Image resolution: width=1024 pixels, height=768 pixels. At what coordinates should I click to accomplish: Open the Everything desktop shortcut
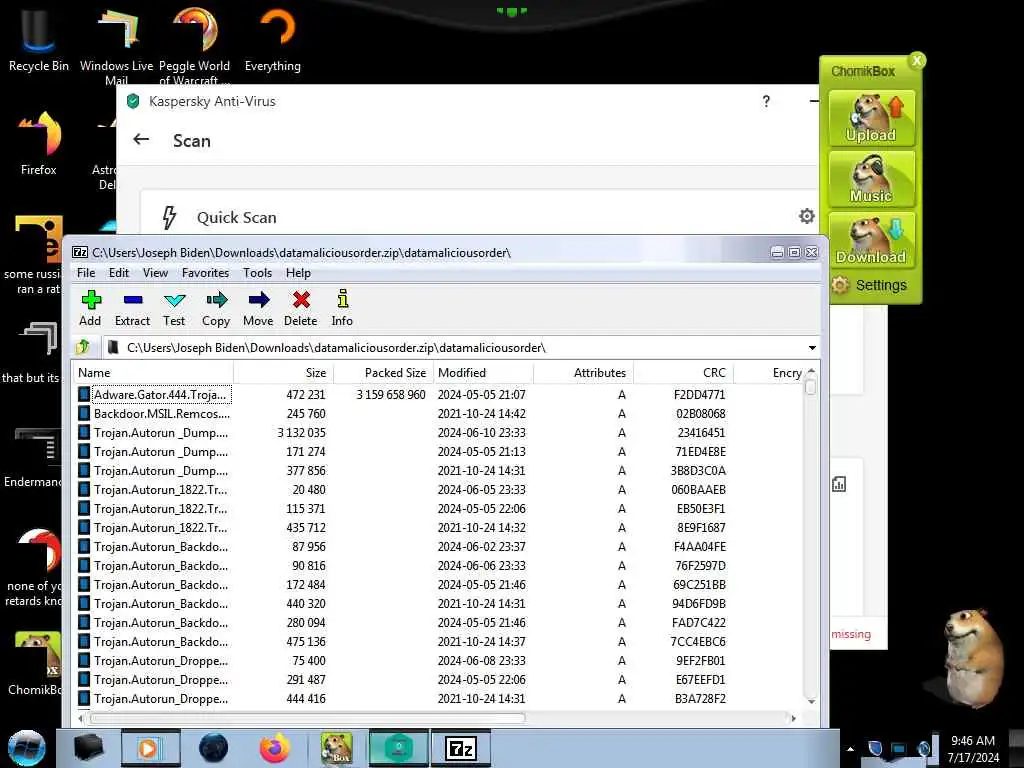pos(273,39)
